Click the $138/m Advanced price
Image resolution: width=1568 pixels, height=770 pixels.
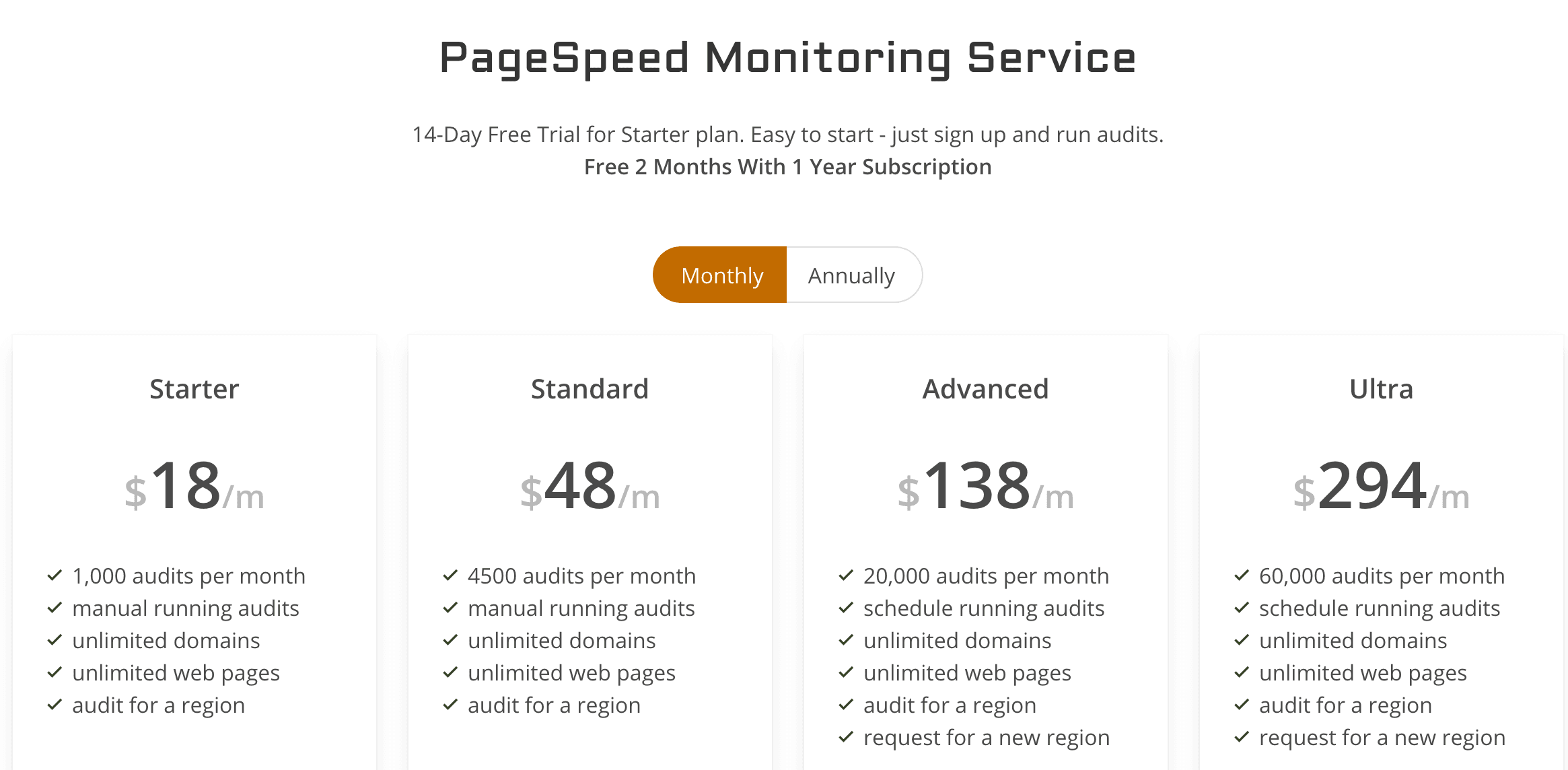tap(986, 486)
